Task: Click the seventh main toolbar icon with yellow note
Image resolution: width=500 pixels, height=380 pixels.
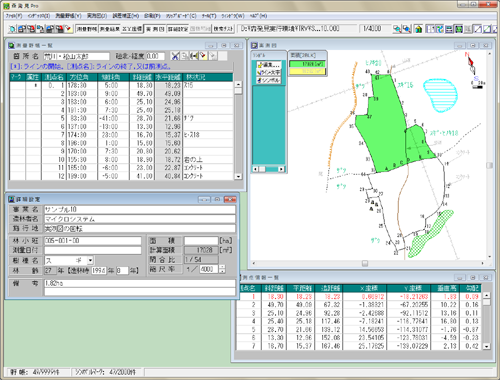Action: 69,29
